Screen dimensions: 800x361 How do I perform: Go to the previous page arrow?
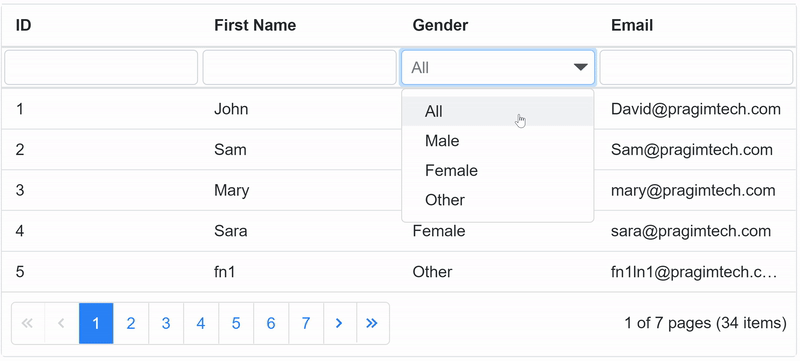[x=62, y=323]
